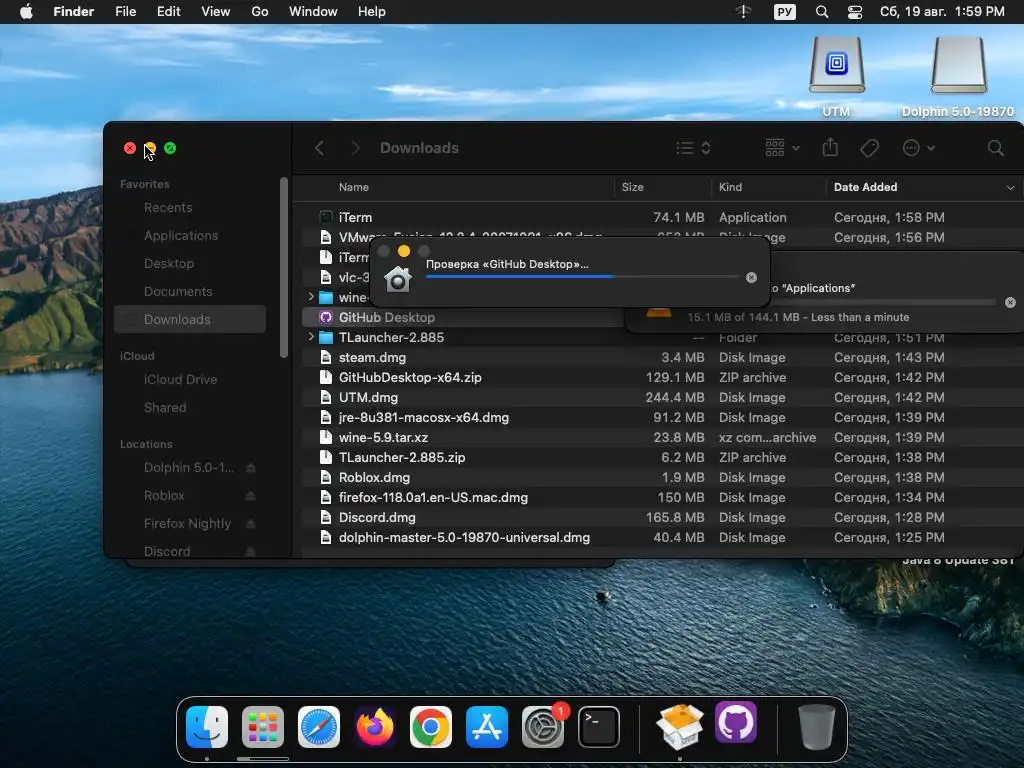The height and width of the screenshot is (768, 1024).
Task: Click the verification progress bar
Action: [582, 277]
